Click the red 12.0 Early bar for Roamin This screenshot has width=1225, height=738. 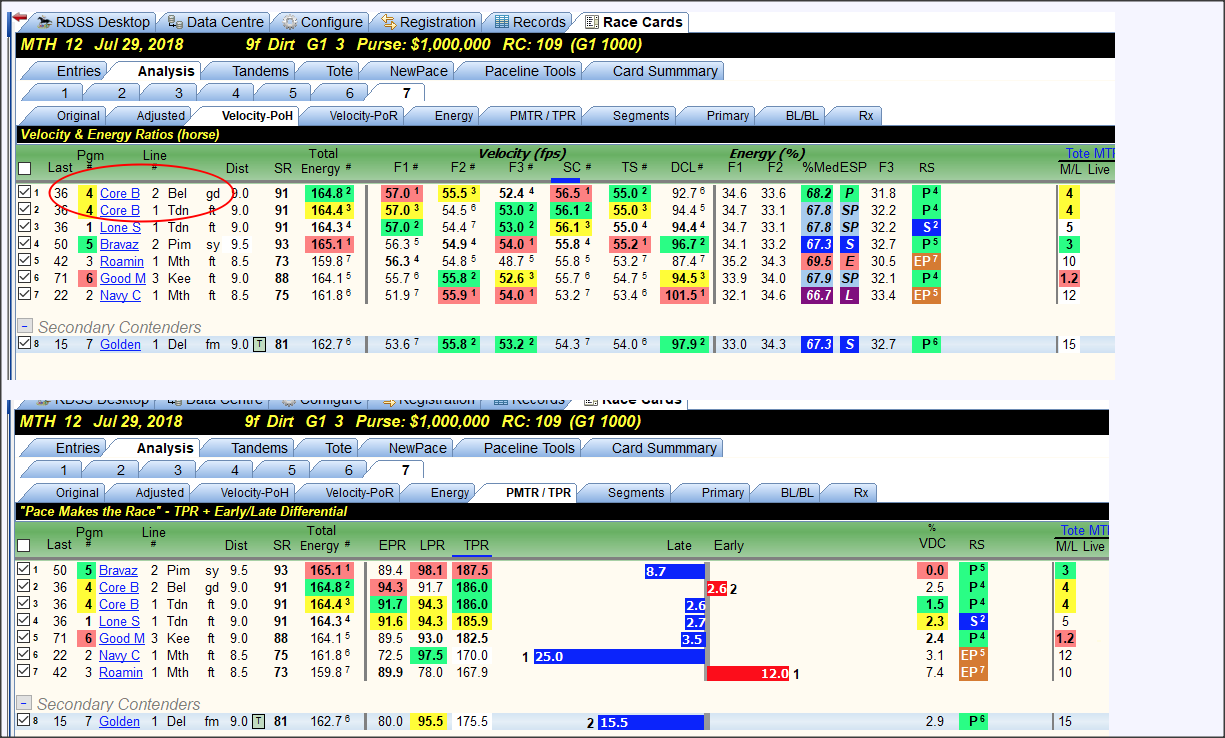[x=749, y=673]
